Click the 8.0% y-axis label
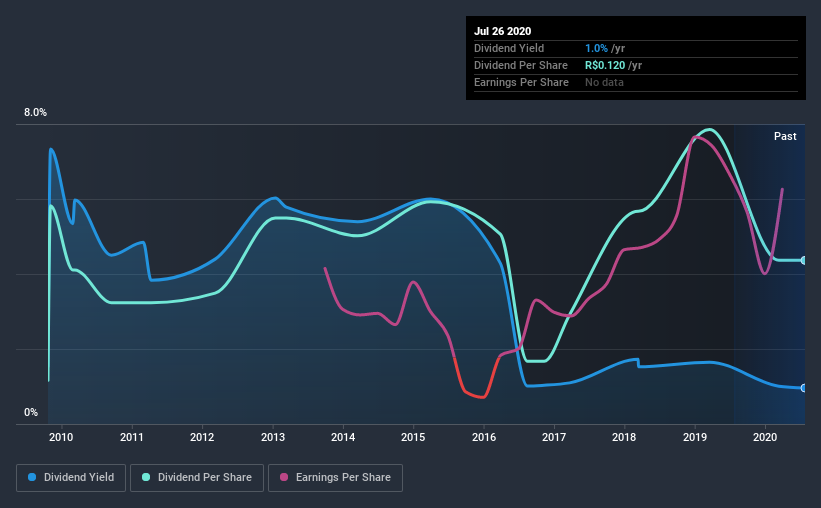Screen dimensions: 821x508 click(35, 113)
